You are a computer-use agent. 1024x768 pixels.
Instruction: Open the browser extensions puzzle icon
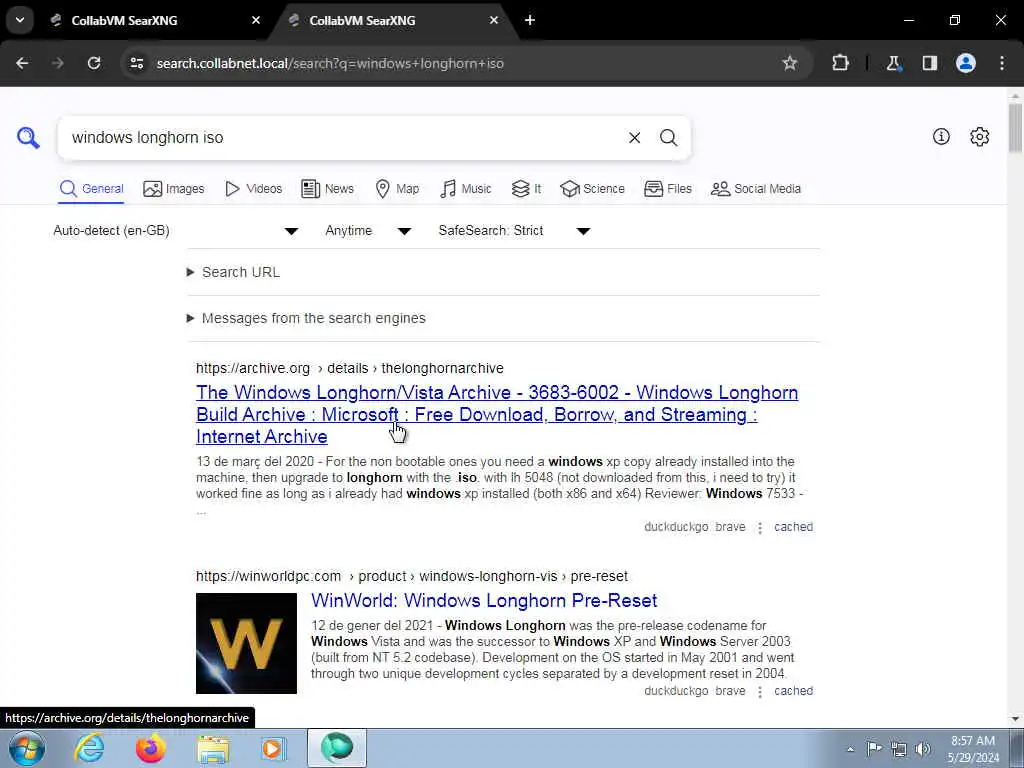[x=840, y=63]
